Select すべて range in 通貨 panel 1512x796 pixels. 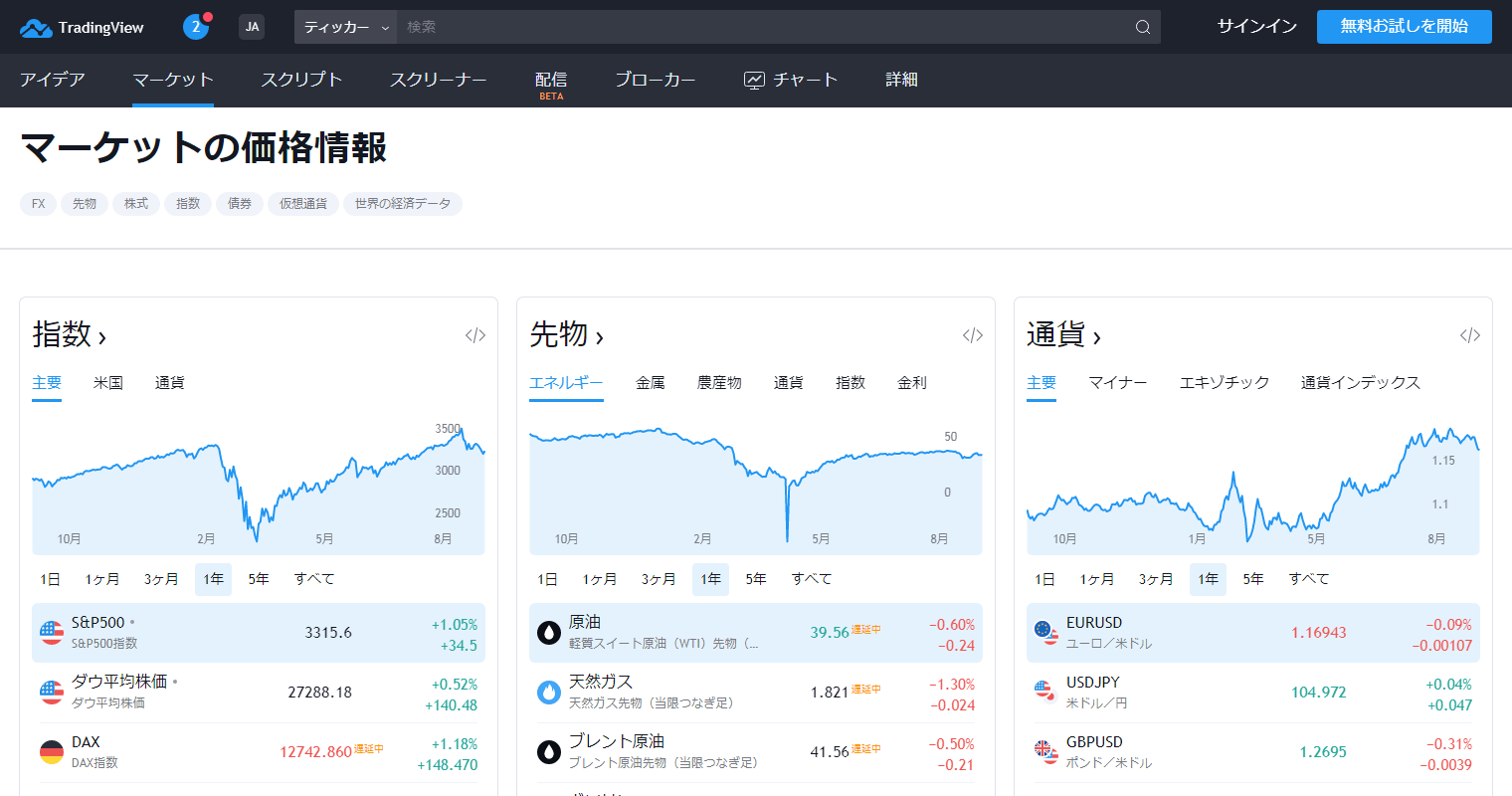click(1308, 579)
